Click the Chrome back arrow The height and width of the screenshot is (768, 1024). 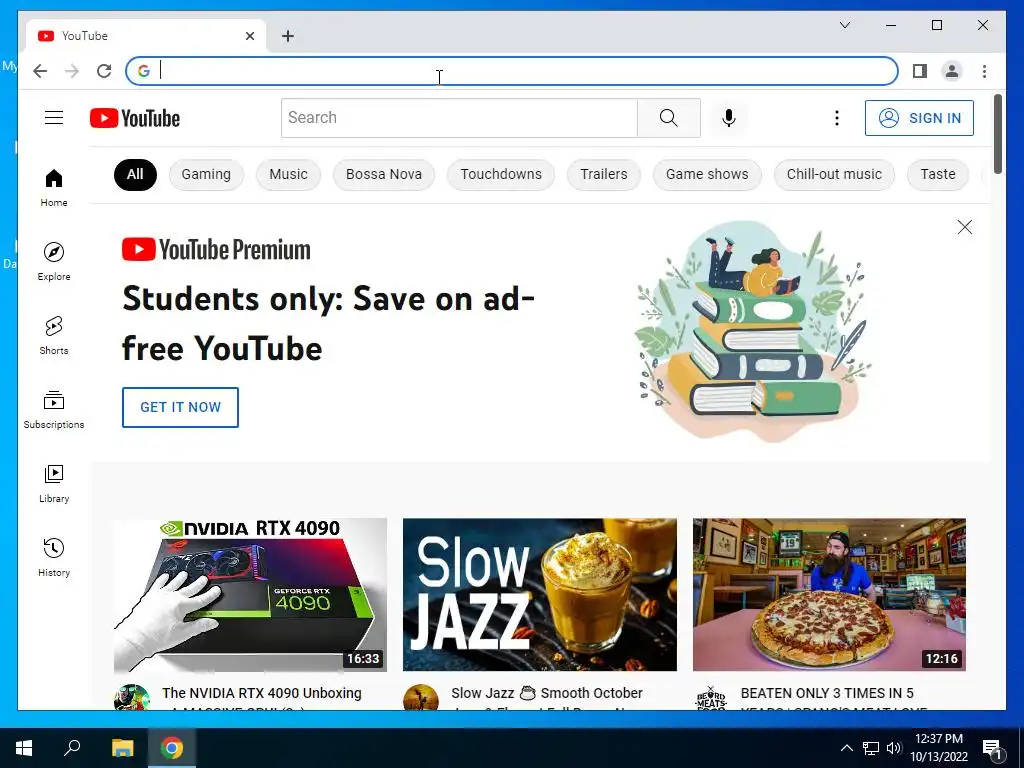coord(40,71)
